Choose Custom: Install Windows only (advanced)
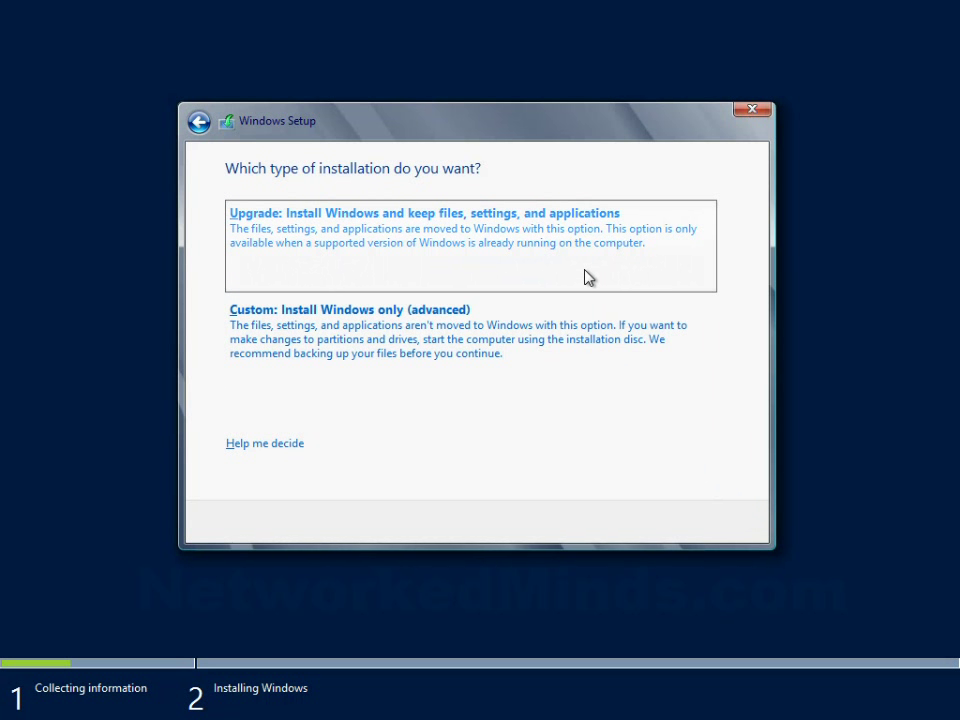960x720 pixels. point(350,310)
